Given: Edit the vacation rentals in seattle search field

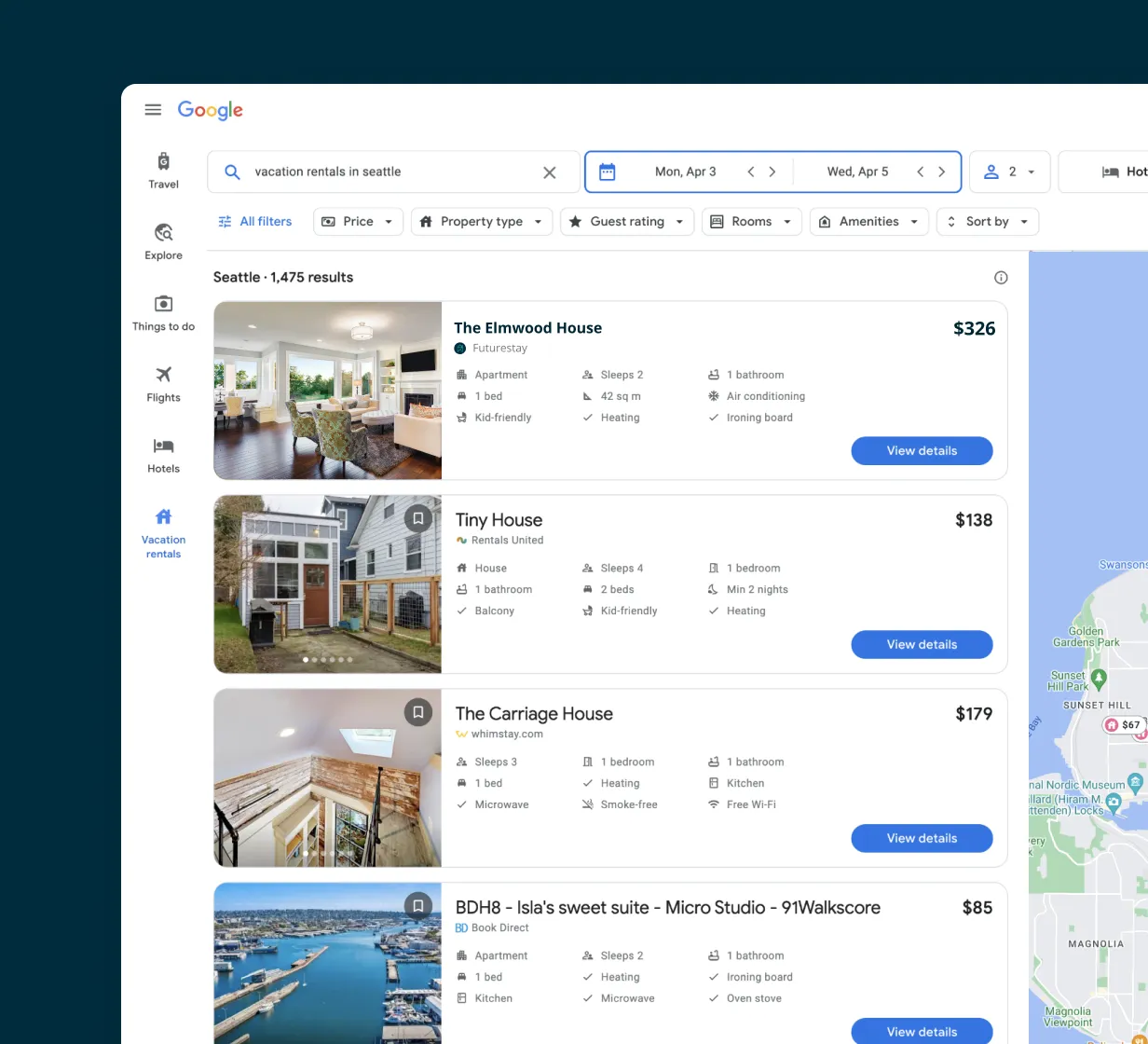Looking at the screenshot, I should click(x=391, y=172).
